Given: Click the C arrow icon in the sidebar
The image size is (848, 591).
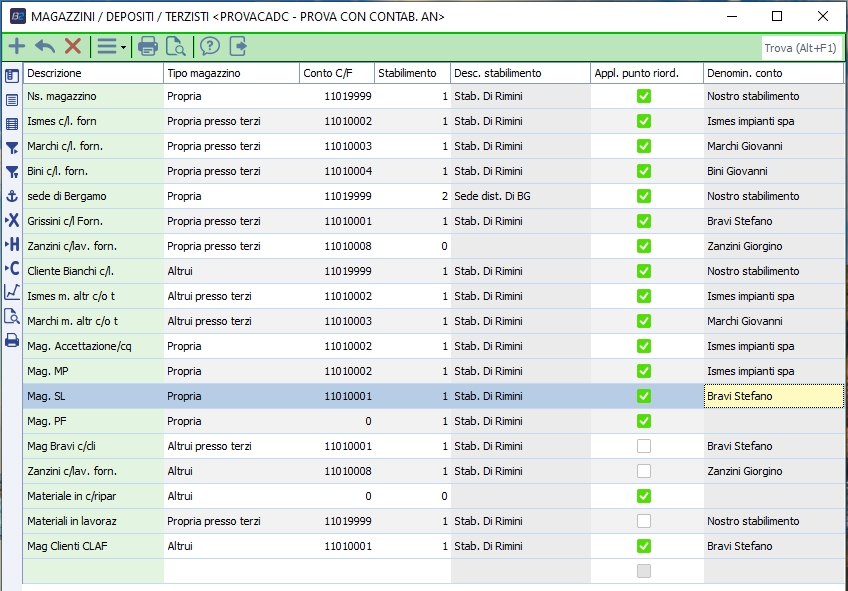Looking at the screenshot, I should coord(12,268).
